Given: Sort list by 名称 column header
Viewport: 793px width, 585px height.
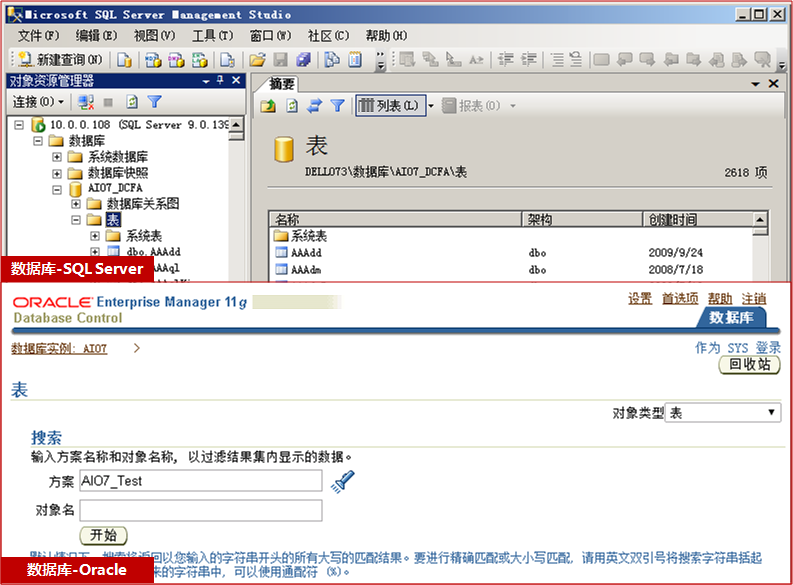Looking at the screenshot, I should tap(395, 219).
